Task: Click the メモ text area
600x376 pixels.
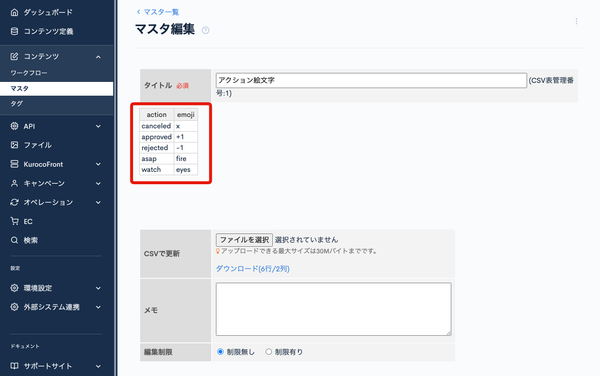Action: point(333,309)
